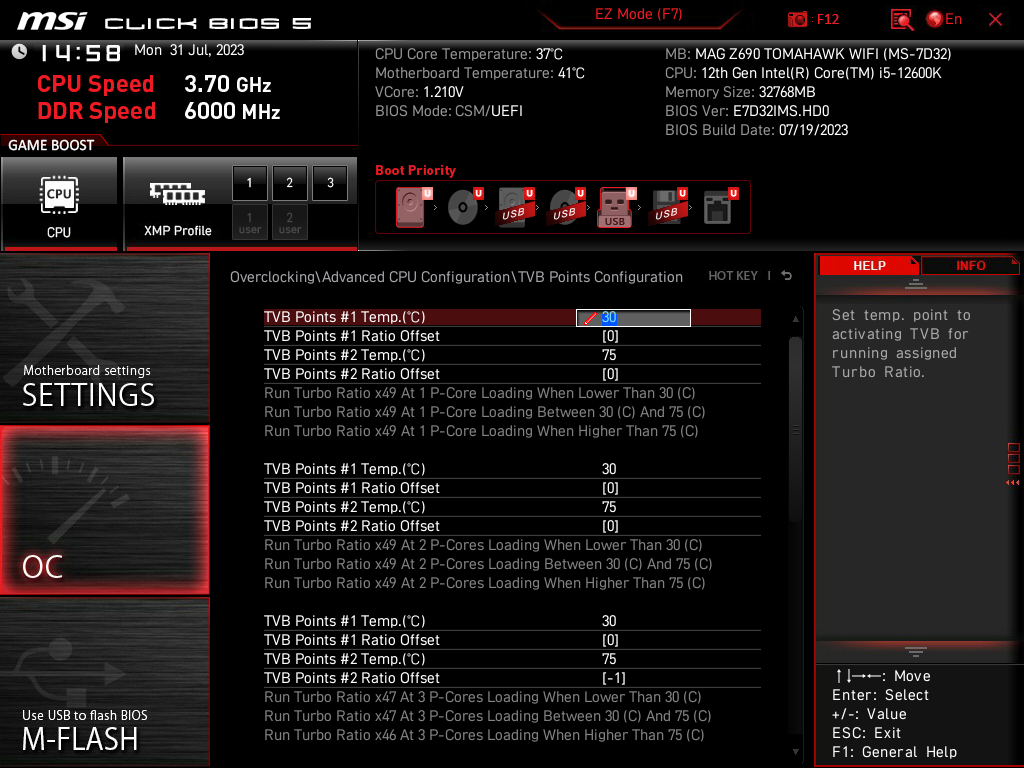This screenshot has height=768, width=1024.
Task: Click the date Mon 31 Jul, 2023
Action: click(x=189, y=50)
